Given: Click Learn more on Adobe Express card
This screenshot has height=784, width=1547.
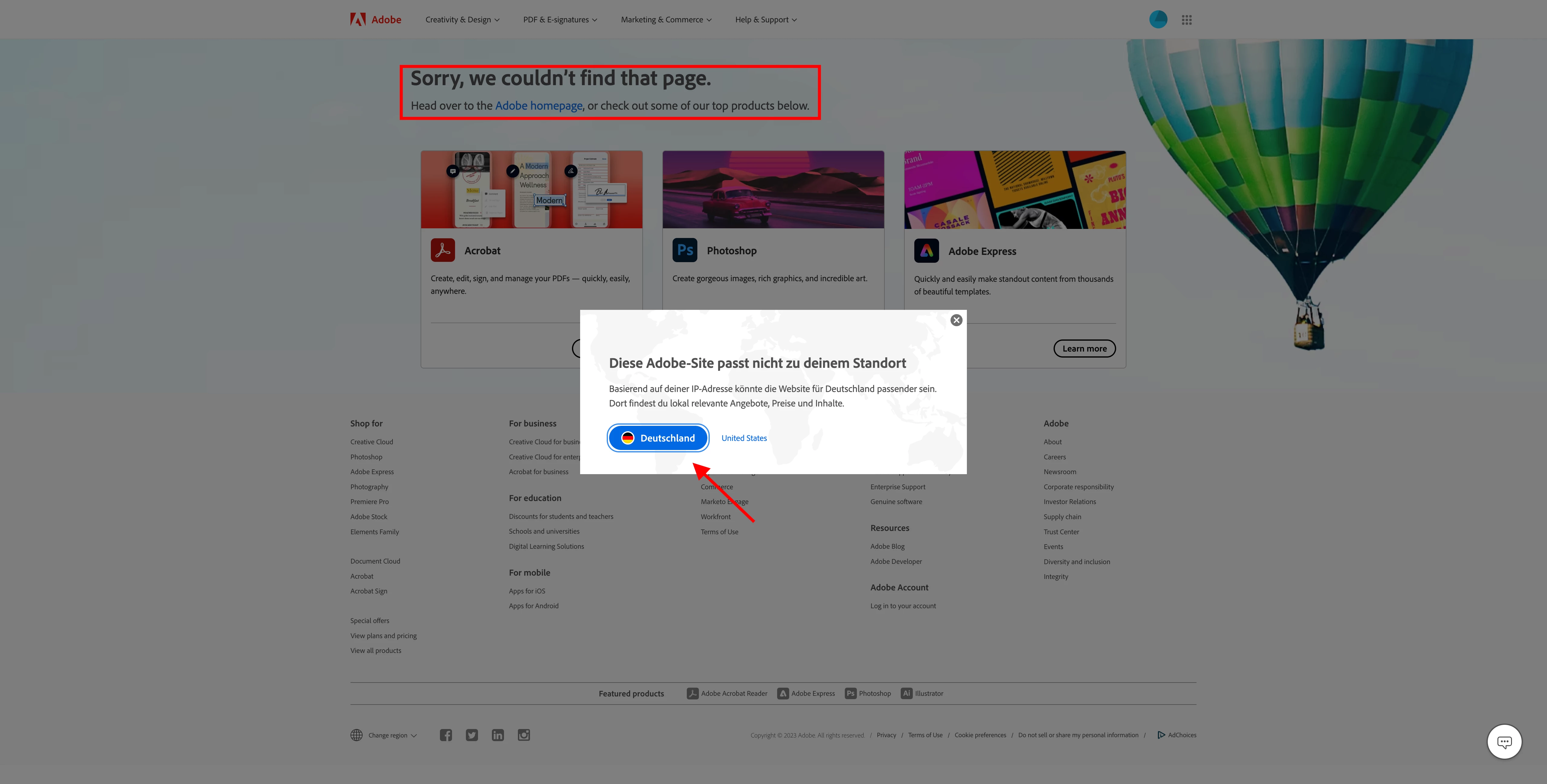Looking at the screenshot, I should click(1084, 349).
